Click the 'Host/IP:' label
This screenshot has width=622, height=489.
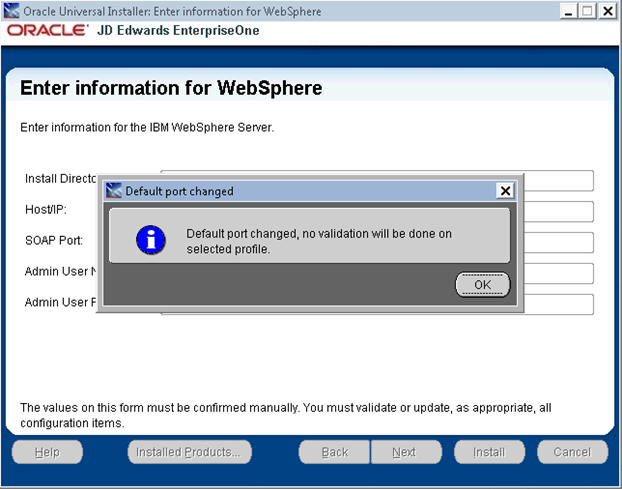(x=46, y=209)
